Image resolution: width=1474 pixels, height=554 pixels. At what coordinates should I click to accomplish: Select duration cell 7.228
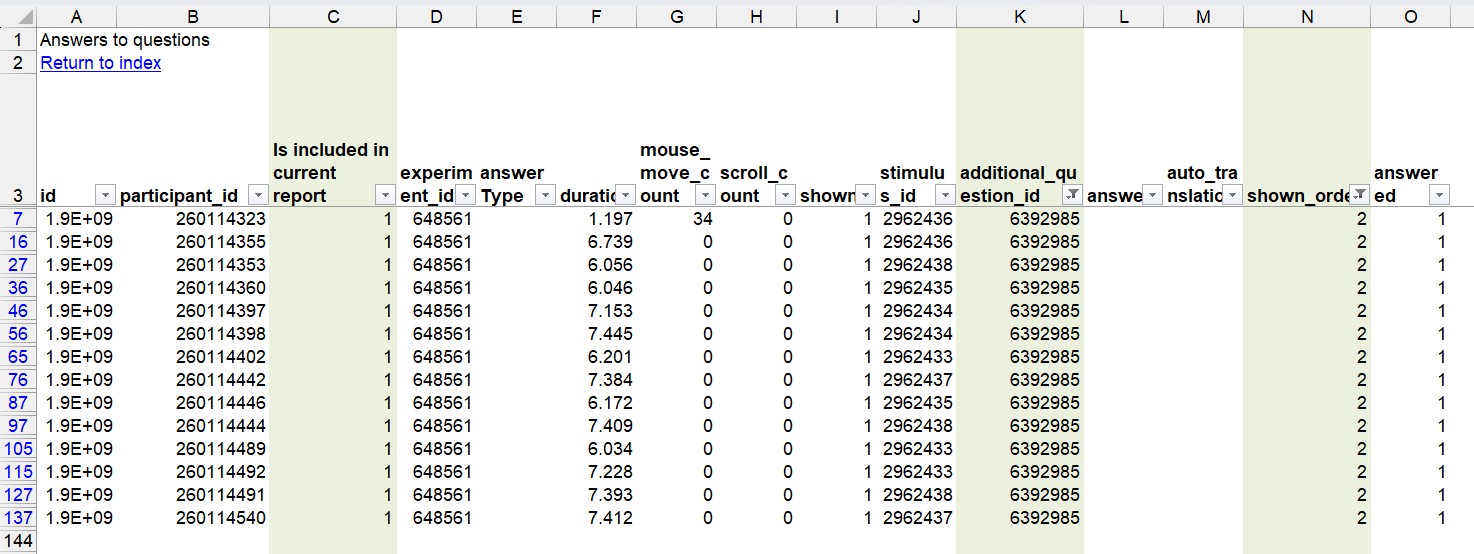coord(597,472)
